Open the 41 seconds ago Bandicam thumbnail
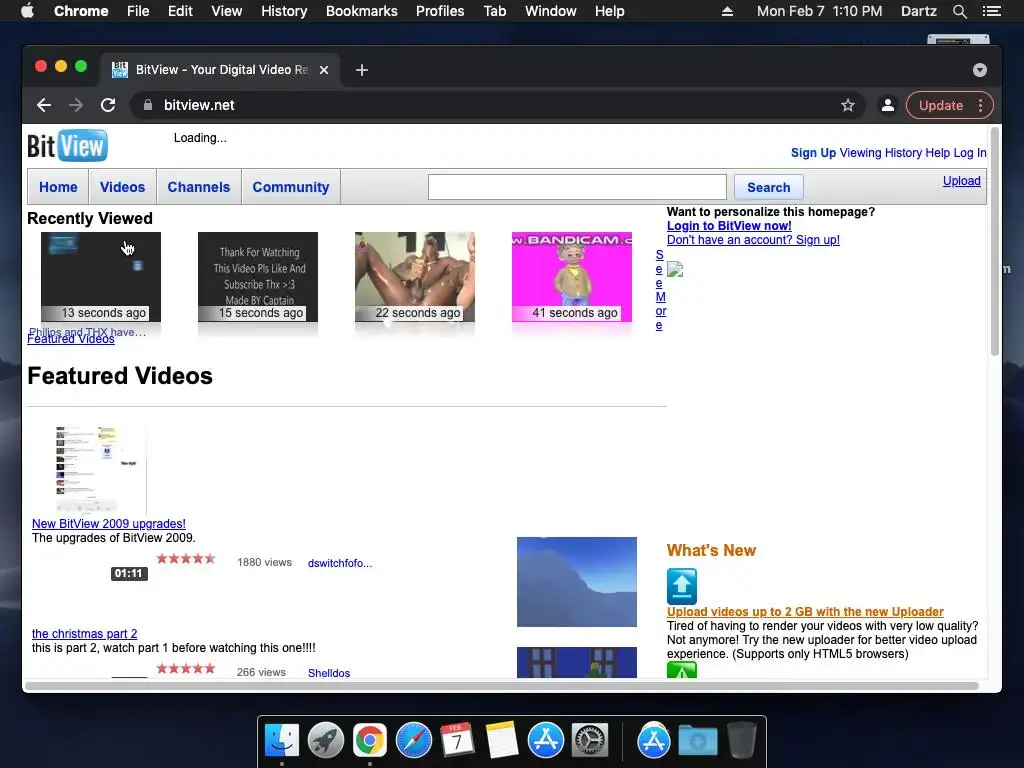 tap(572, 277)
